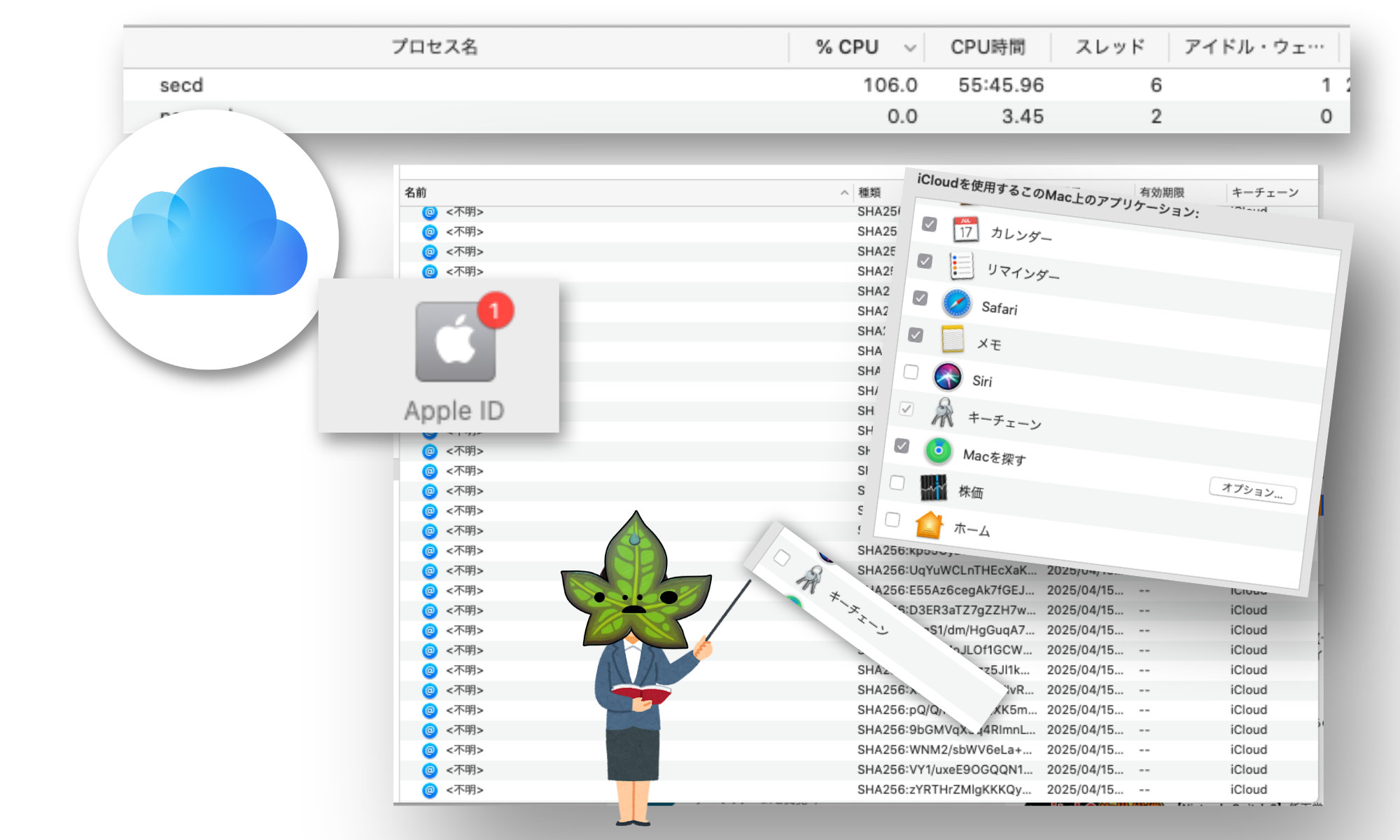Click the Calendar (カレンダー) app icon
Image resolution: width=1400 pixels, height=840 pixels.
966,230
